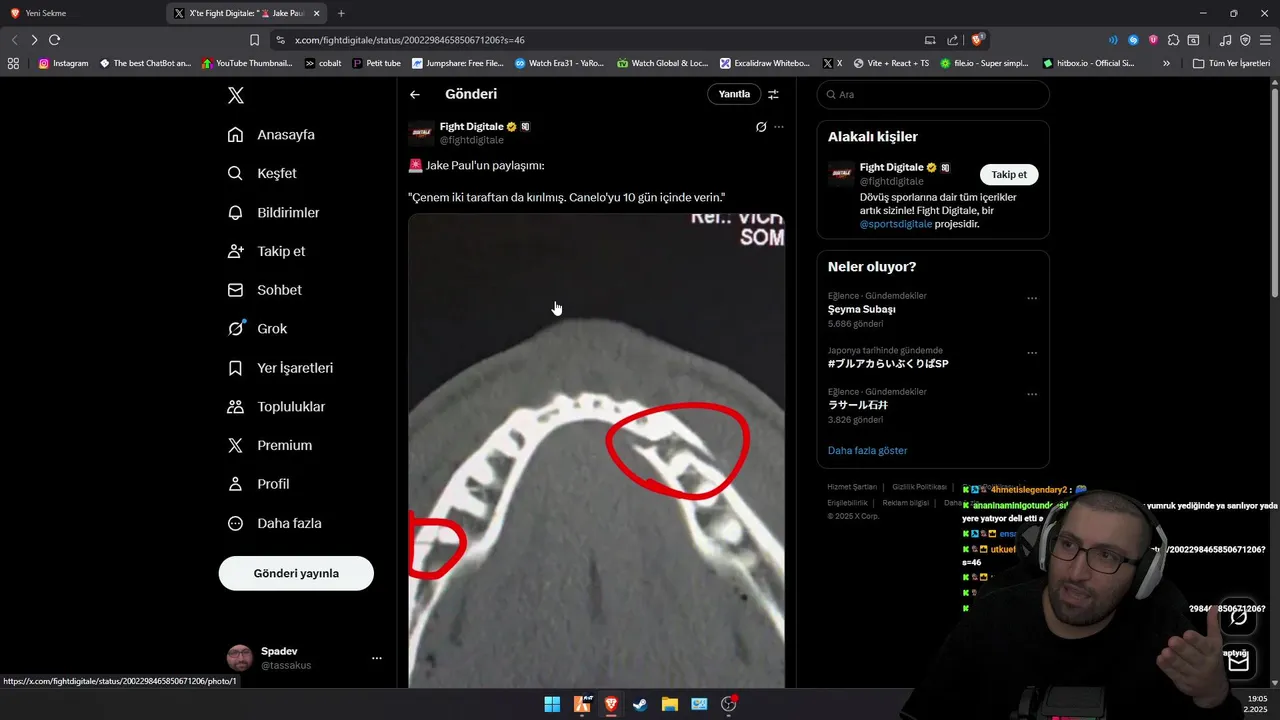
Task: Click share icon in address bar
Action: pos(952,40)
